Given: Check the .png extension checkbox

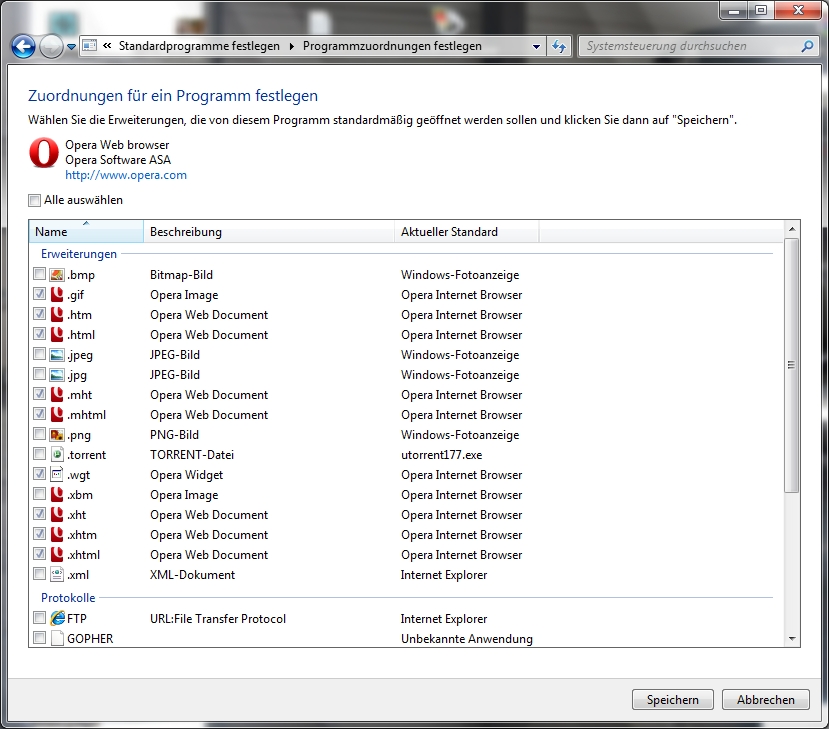Looking at the screenshot, I should click(39, 433).
